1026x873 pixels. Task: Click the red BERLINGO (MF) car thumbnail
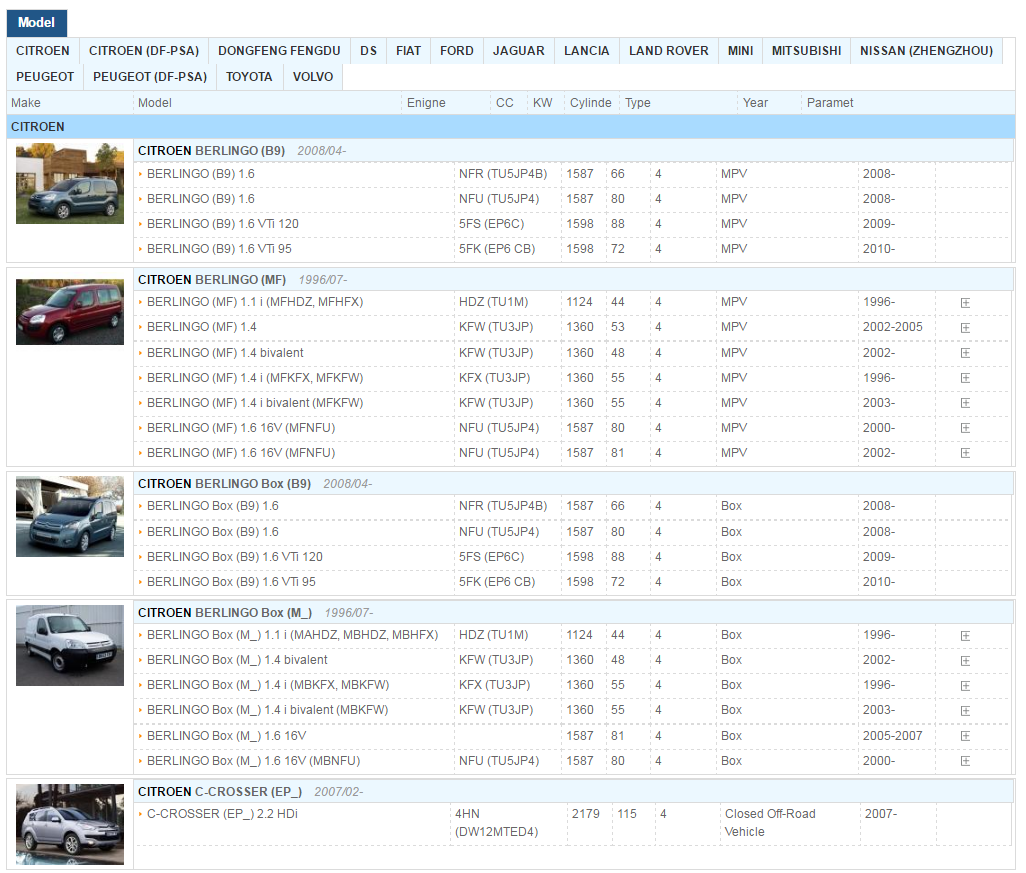coord(70,312)
